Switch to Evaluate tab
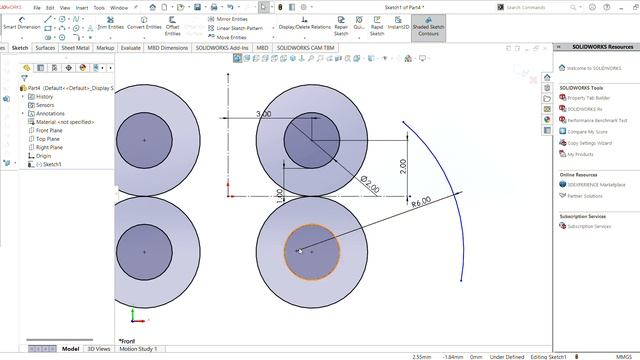 point(131,48)
